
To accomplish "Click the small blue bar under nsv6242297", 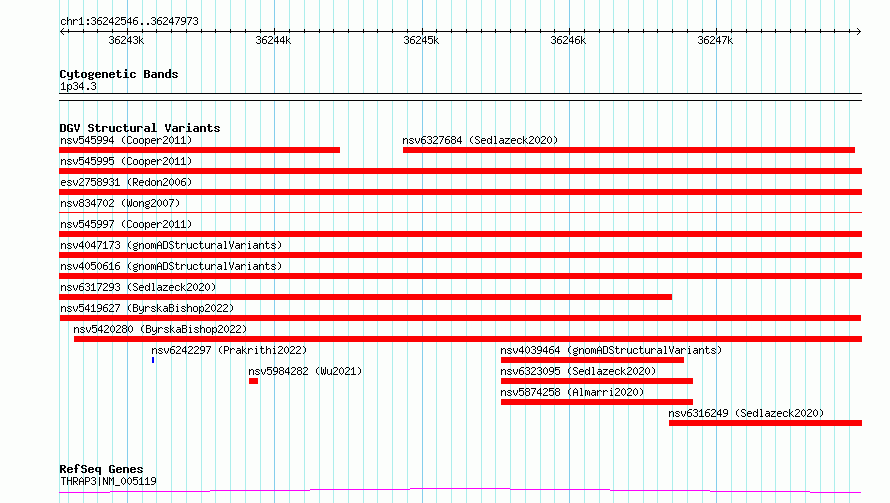I will (153, 360).
